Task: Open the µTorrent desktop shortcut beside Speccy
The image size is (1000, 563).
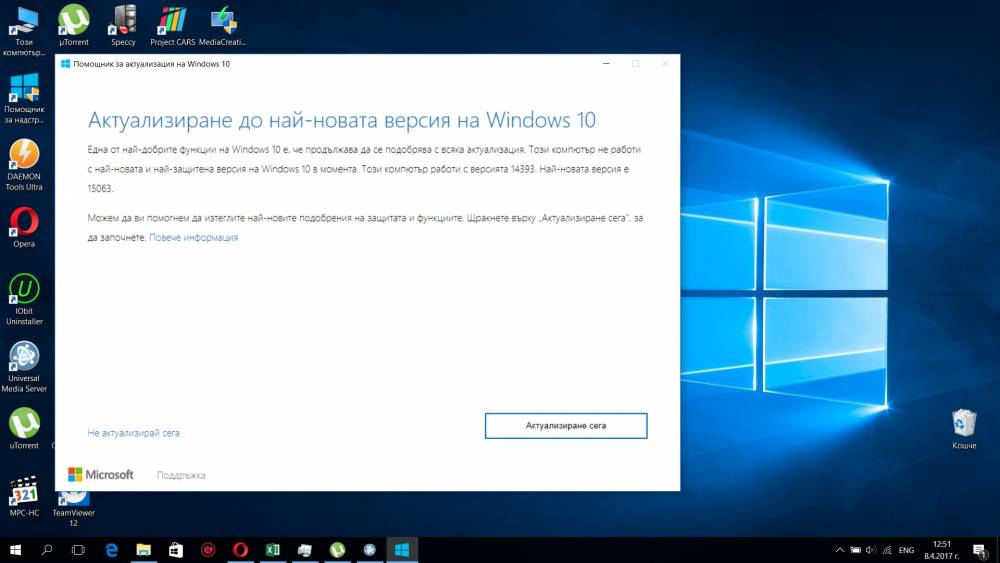Action: (x=73, y=26)
